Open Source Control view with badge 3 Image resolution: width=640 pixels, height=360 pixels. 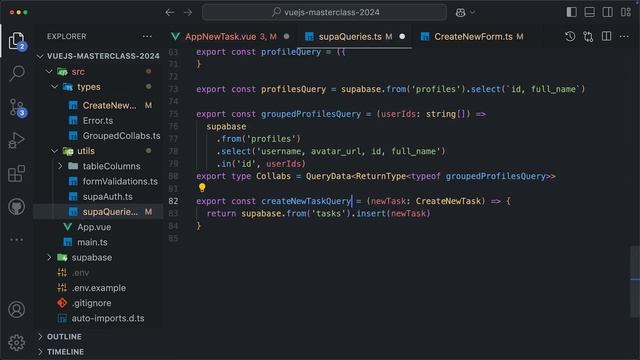click(17, 108)
